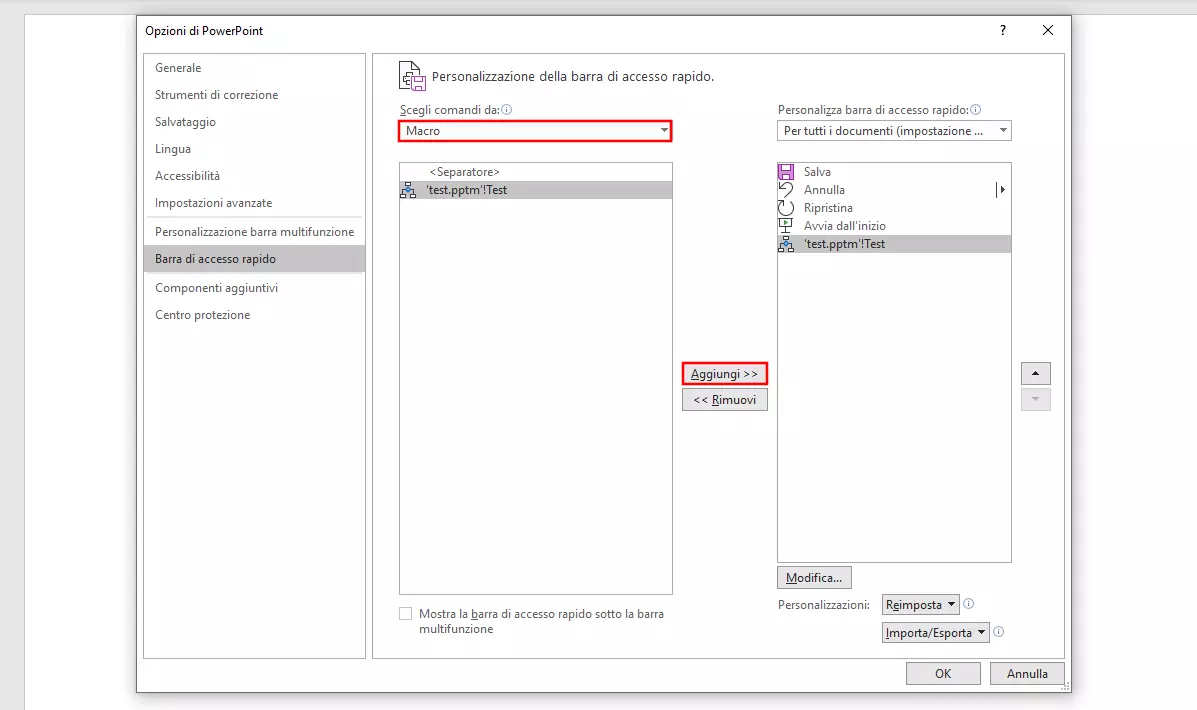This screenshot has width=1197, height=710.
Task: Select 'test.pptm'!Test in left command list
Action: tap(535, 190)
